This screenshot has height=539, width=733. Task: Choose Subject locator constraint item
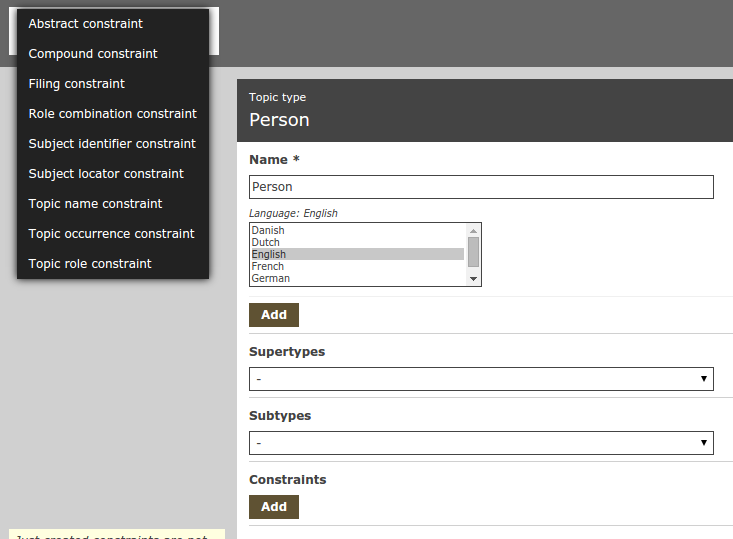click(x=106, y=174)
